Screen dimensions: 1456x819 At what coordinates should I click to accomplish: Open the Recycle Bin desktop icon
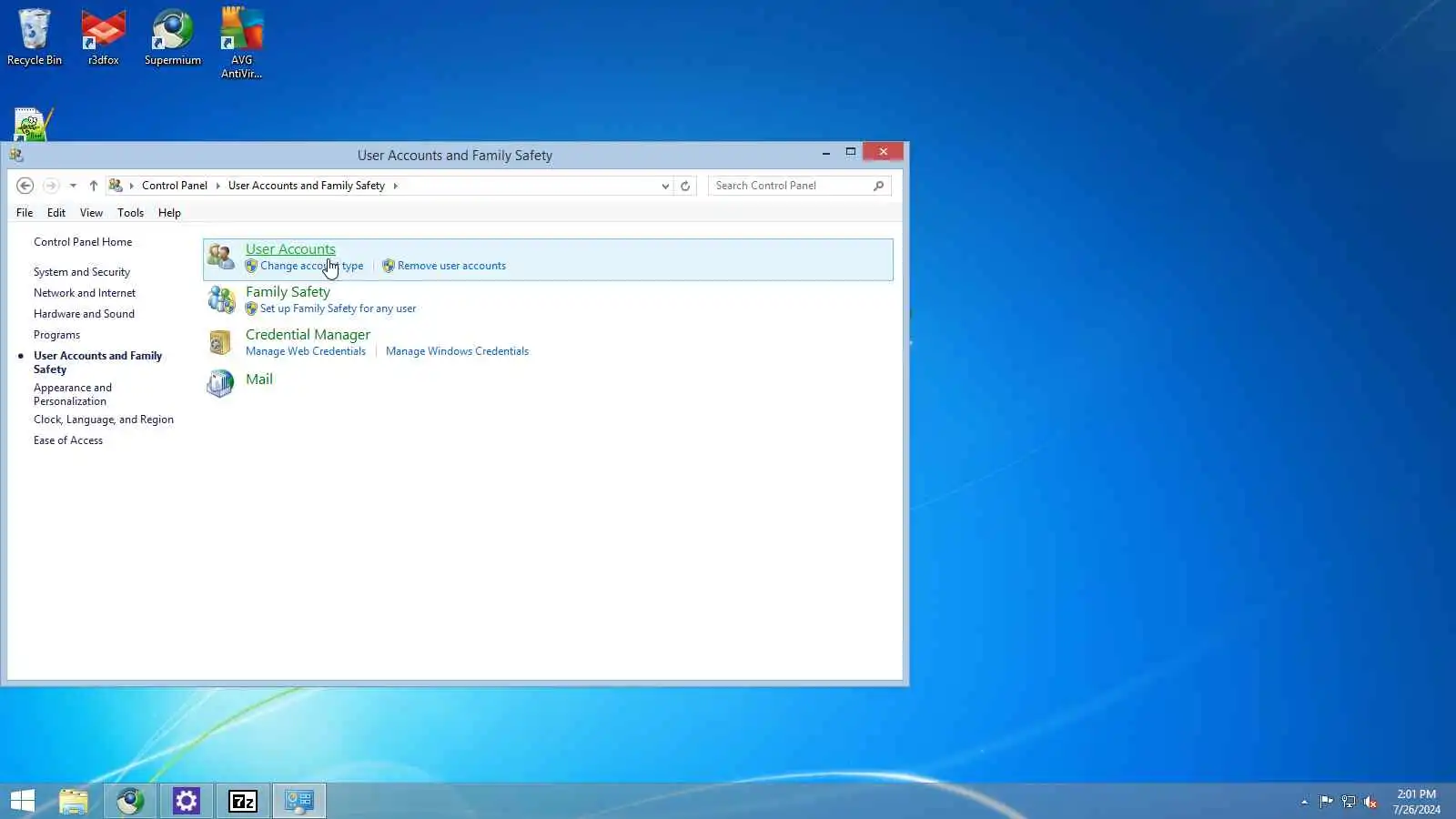click(35, 37)
